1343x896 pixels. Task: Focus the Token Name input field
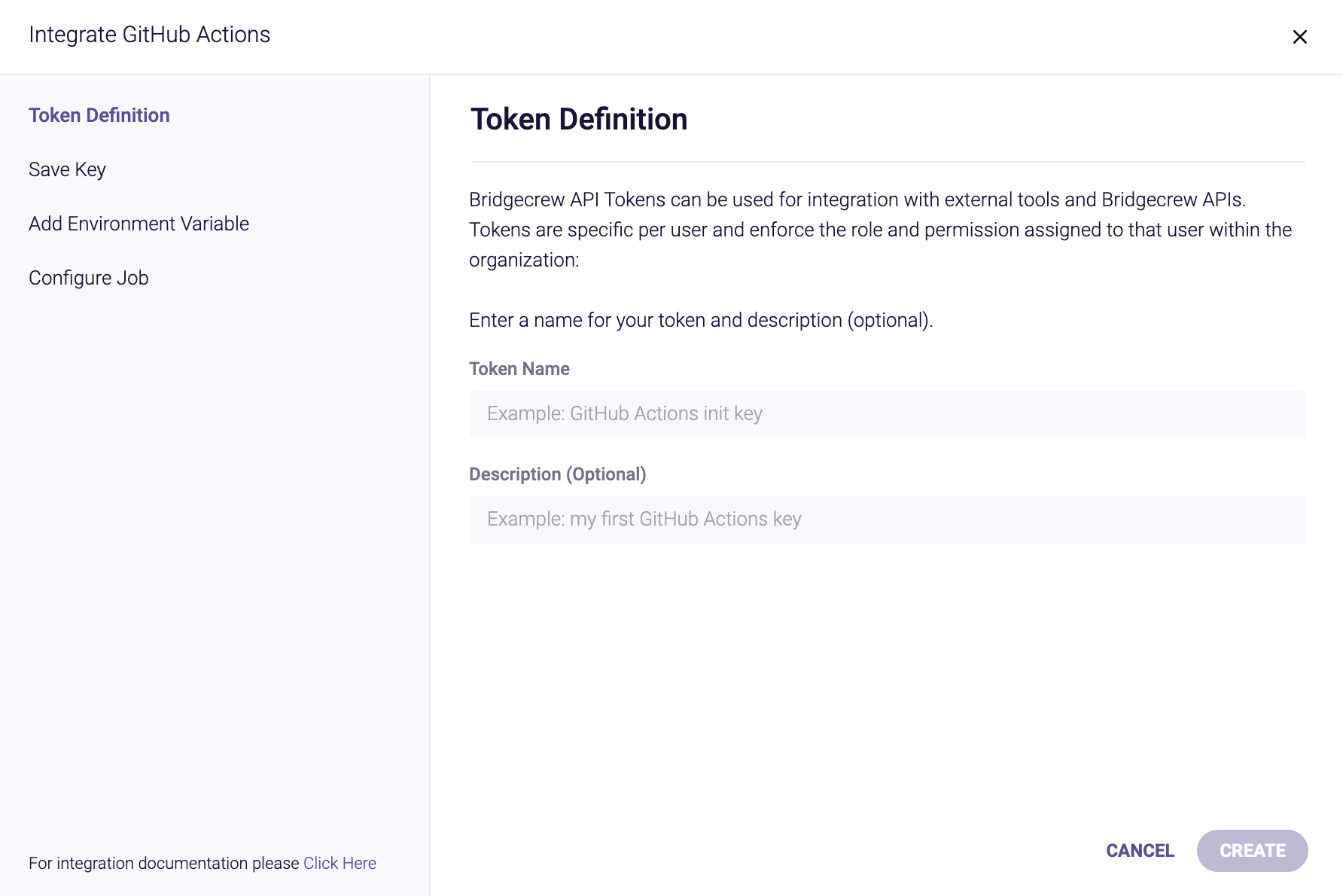pos(888,413)
